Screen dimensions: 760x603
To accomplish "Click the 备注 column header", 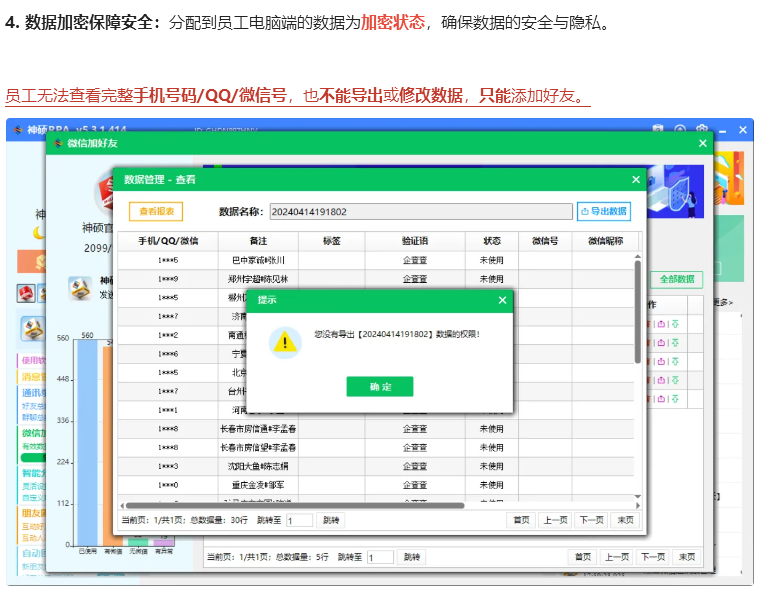I will tap(258, 241).
